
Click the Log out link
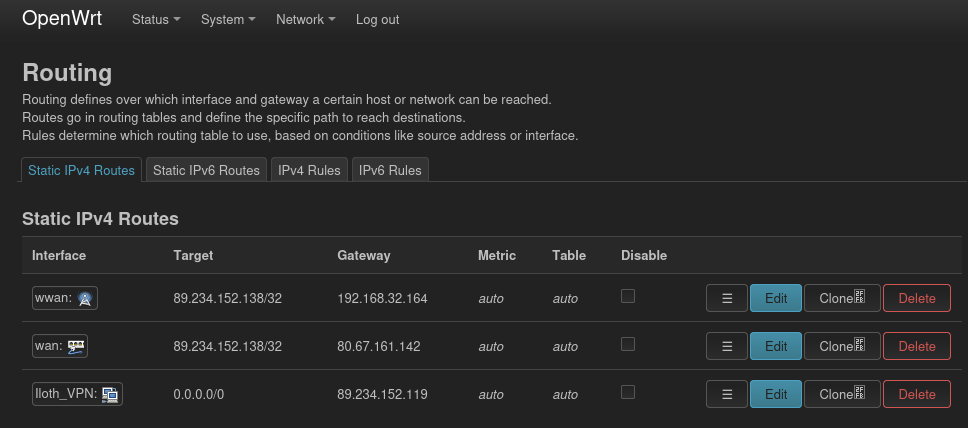point(377,20)
